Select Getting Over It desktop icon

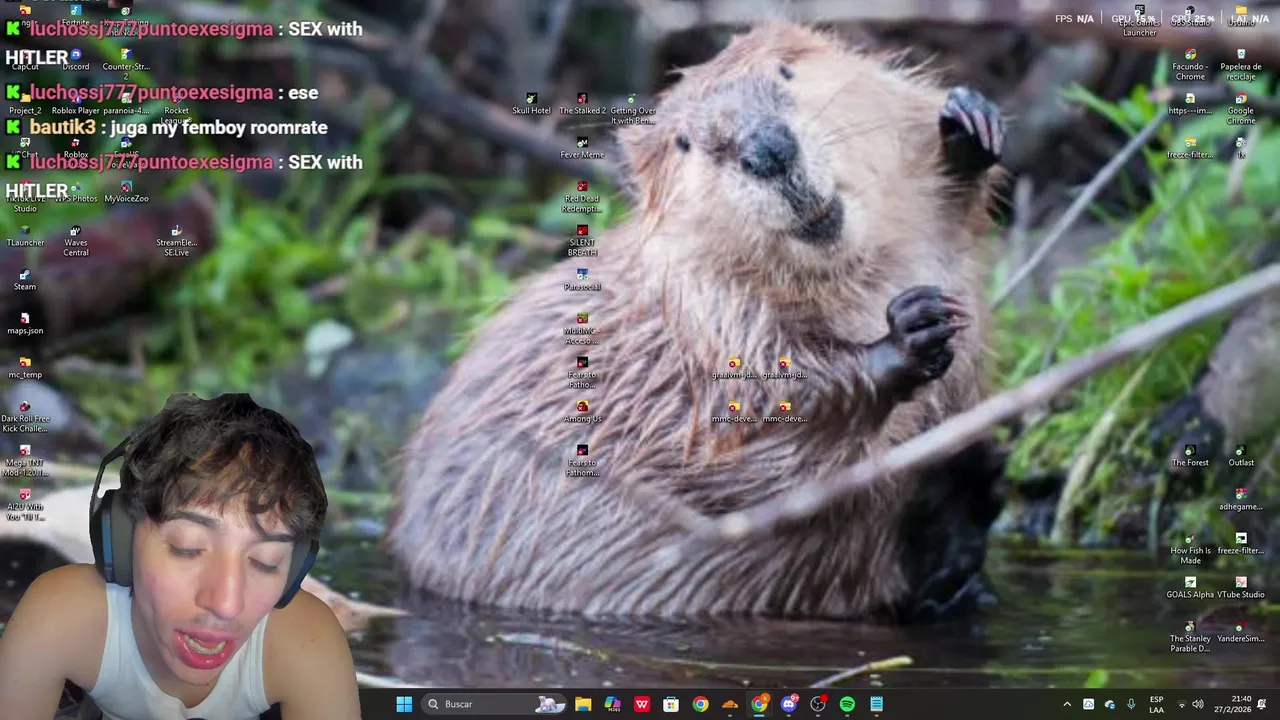pyautogui.click(x=632, y=109)
